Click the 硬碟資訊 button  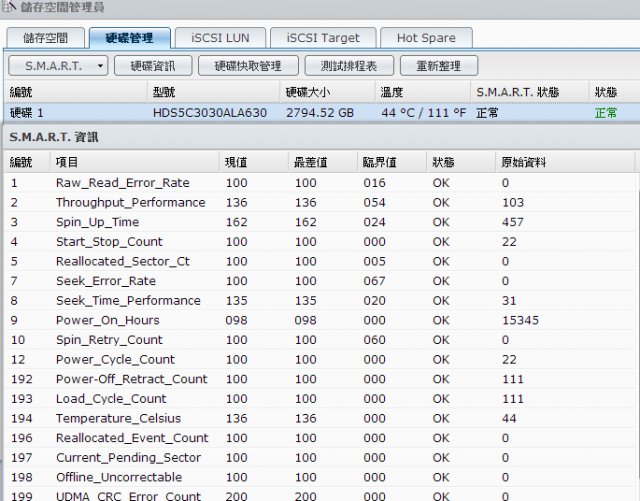point(153,66)
